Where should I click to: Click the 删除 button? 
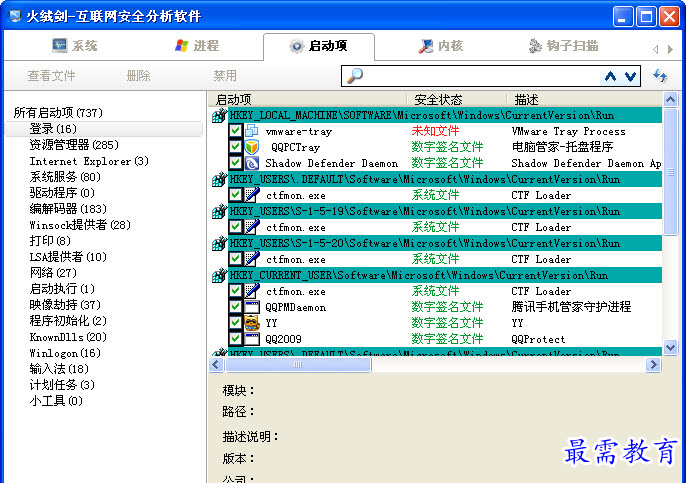click(138, 76)
